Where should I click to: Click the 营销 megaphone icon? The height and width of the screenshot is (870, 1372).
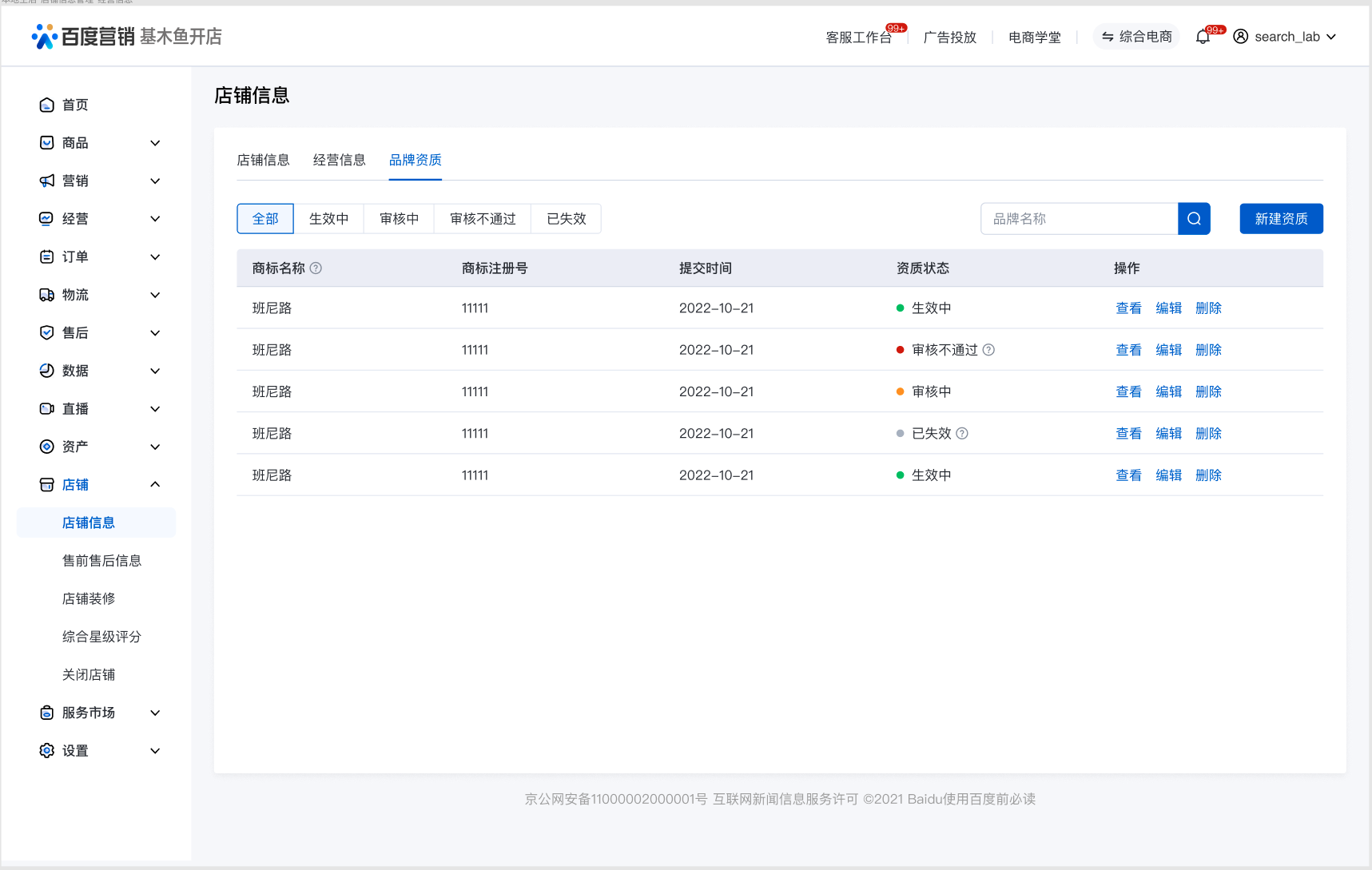(x=47, y=181)
